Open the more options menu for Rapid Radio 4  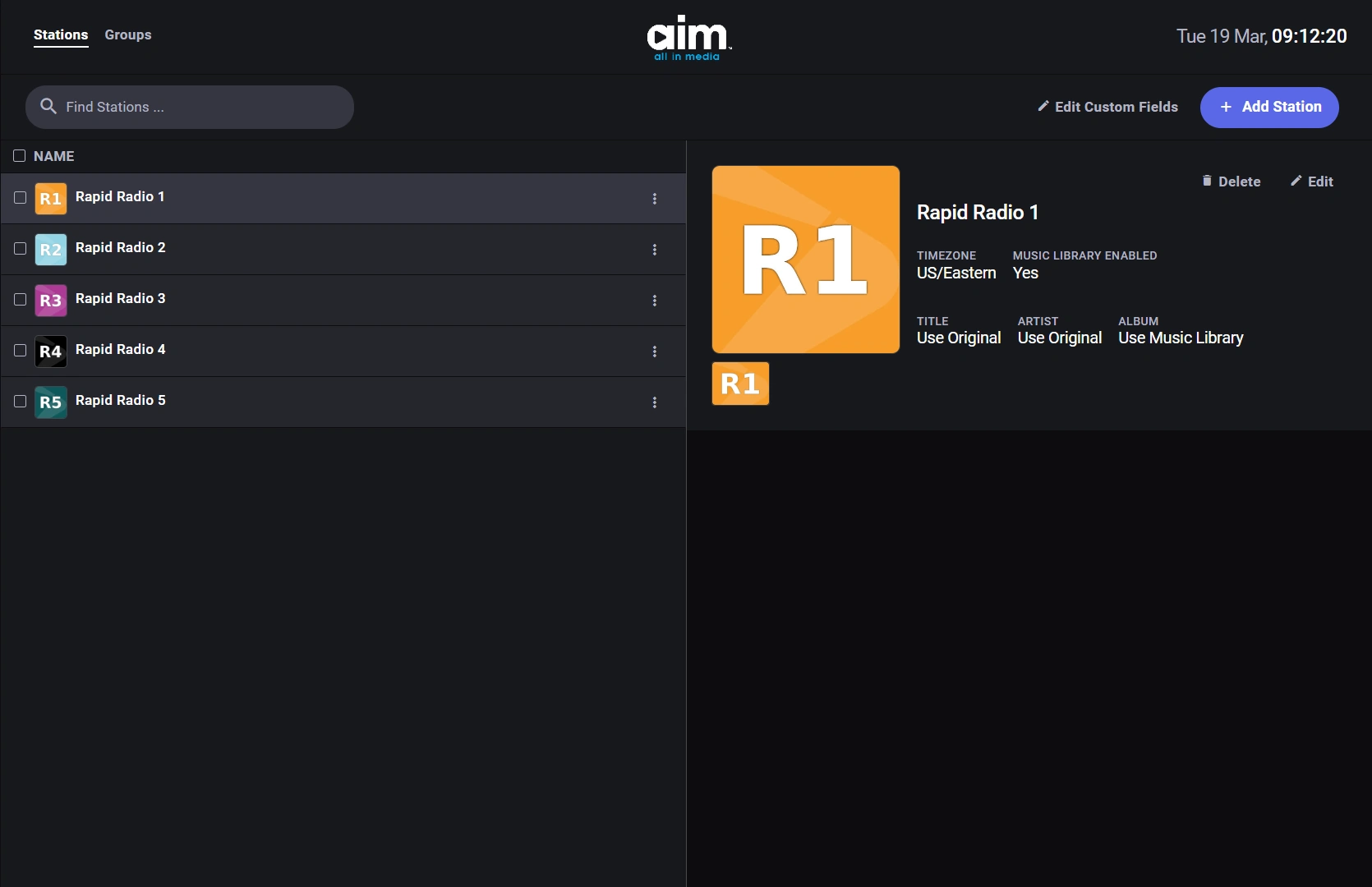coord(655,351)
